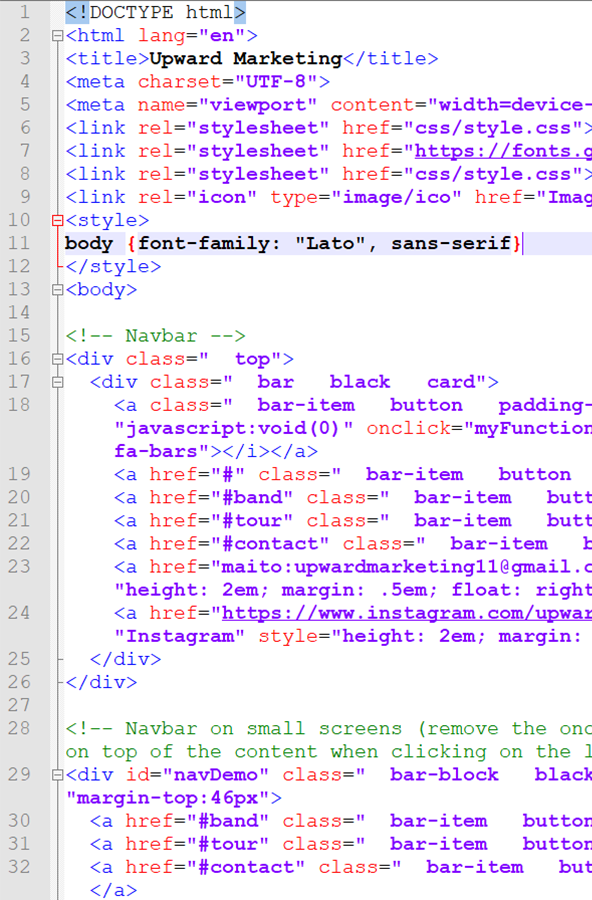The width and height of the screenshot is (592, 900).
Task: Click the "#band" href on line 30
Action: 227,821
